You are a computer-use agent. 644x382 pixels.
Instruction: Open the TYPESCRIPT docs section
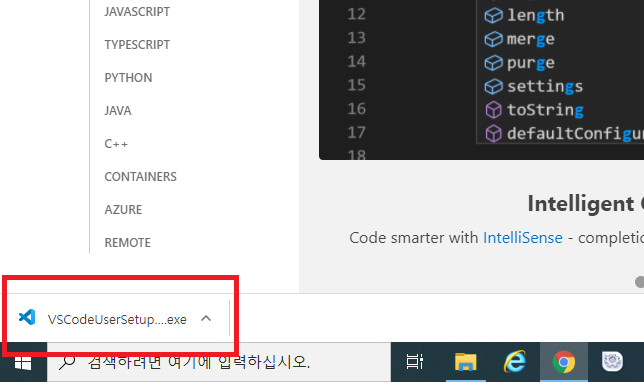coord(137,45)
